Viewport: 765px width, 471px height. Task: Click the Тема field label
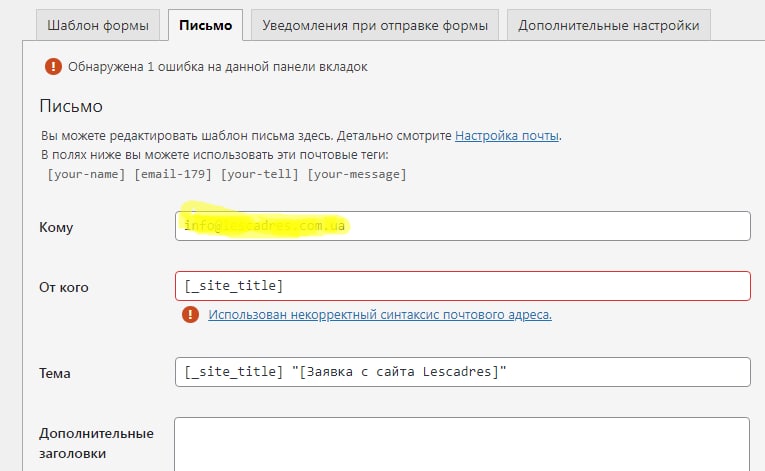57,374
